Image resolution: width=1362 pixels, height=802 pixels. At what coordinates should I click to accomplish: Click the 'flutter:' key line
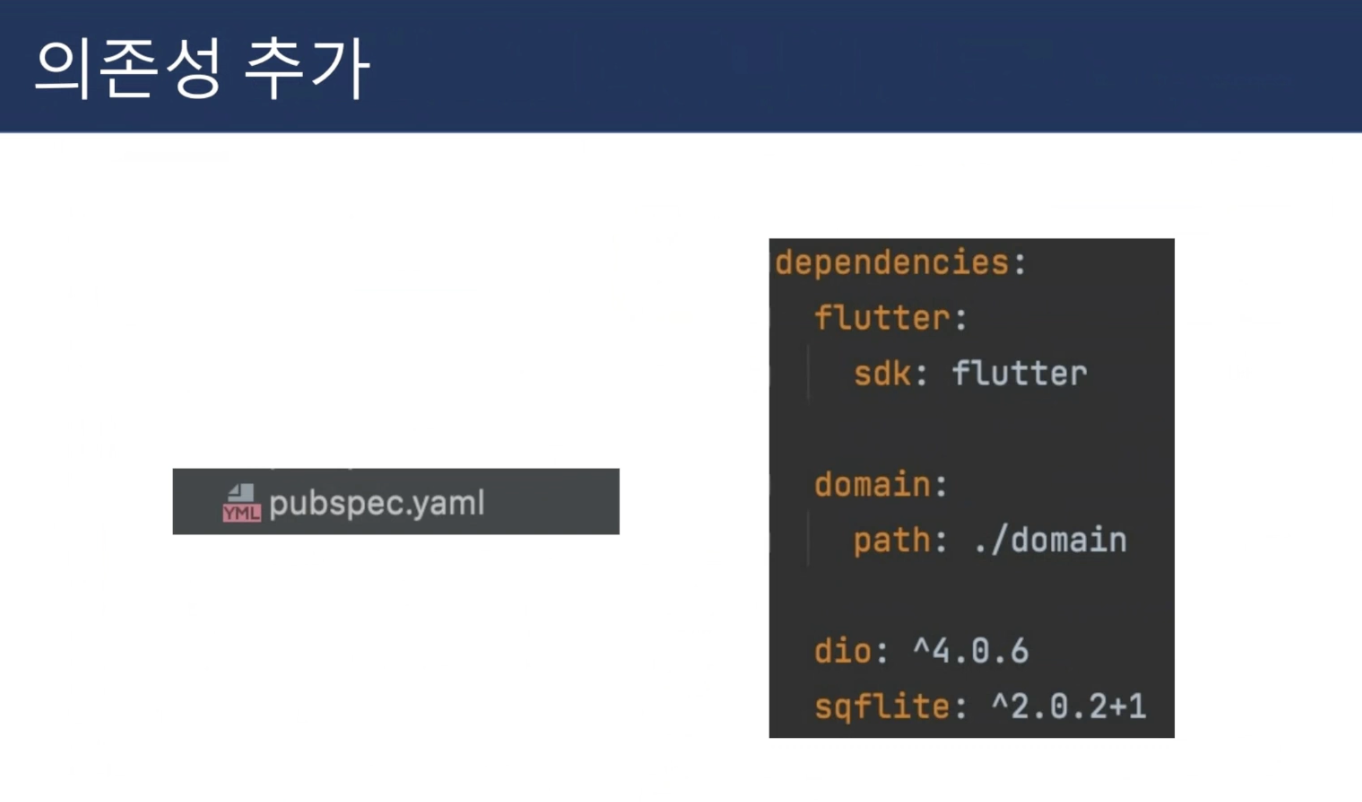(x=891, y=319)
